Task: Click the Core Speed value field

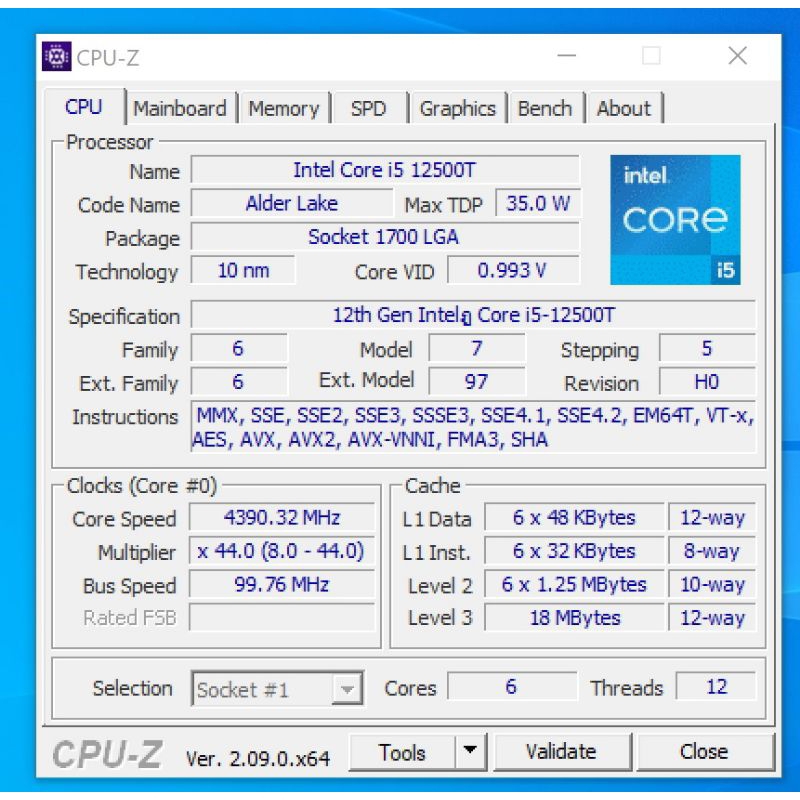Action: coord(282,518)
